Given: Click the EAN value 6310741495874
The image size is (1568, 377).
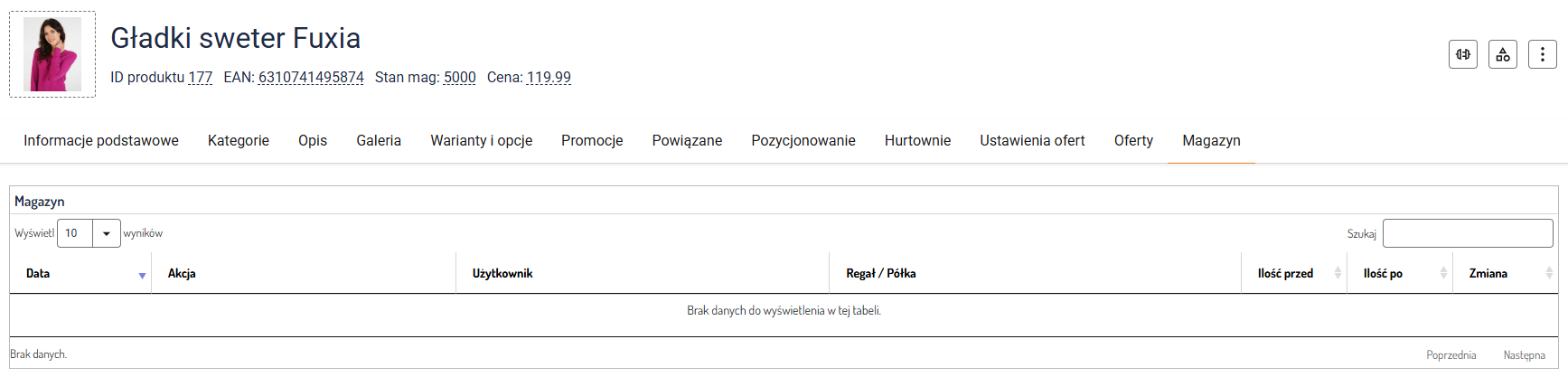Looking at the screenshot, I should point(311,78).
